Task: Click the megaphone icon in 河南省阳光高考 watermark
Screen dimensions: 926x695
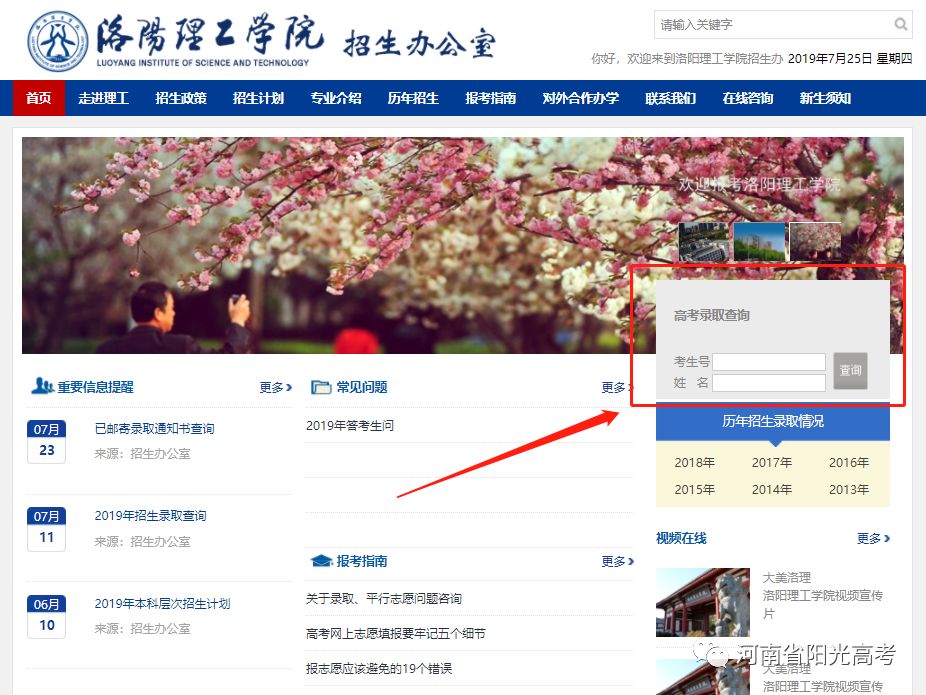Action: tap(712, 651)
